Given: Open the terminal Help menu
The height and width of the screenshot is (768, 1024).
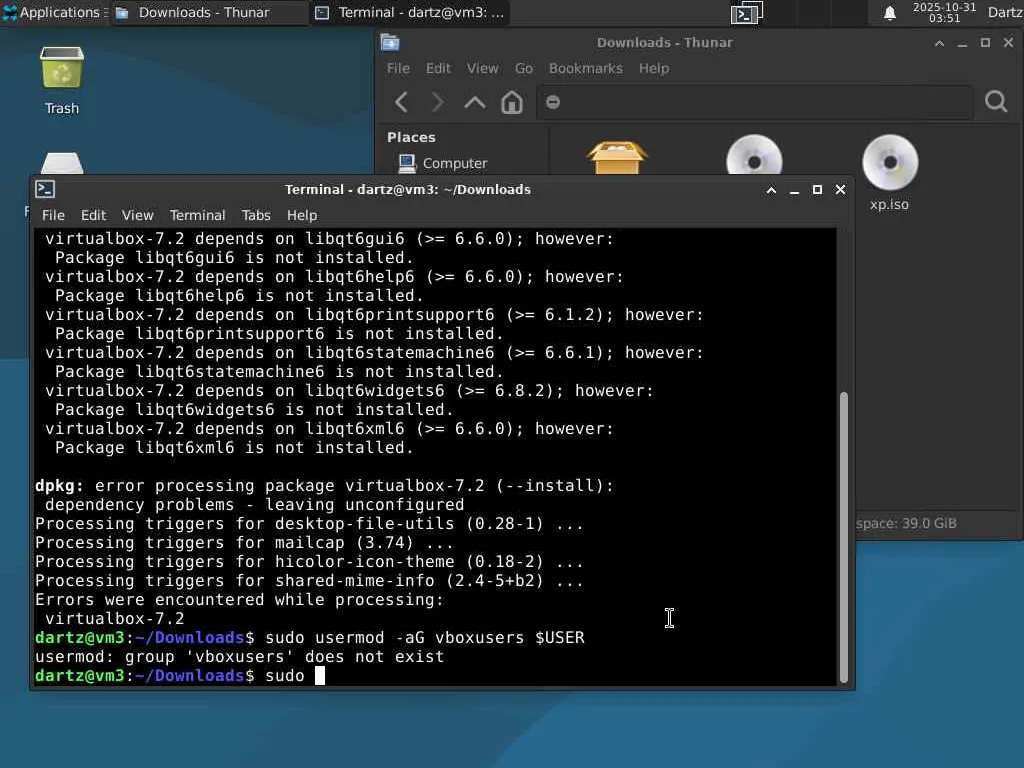Looking at the screenshot, I should [302, 215].
